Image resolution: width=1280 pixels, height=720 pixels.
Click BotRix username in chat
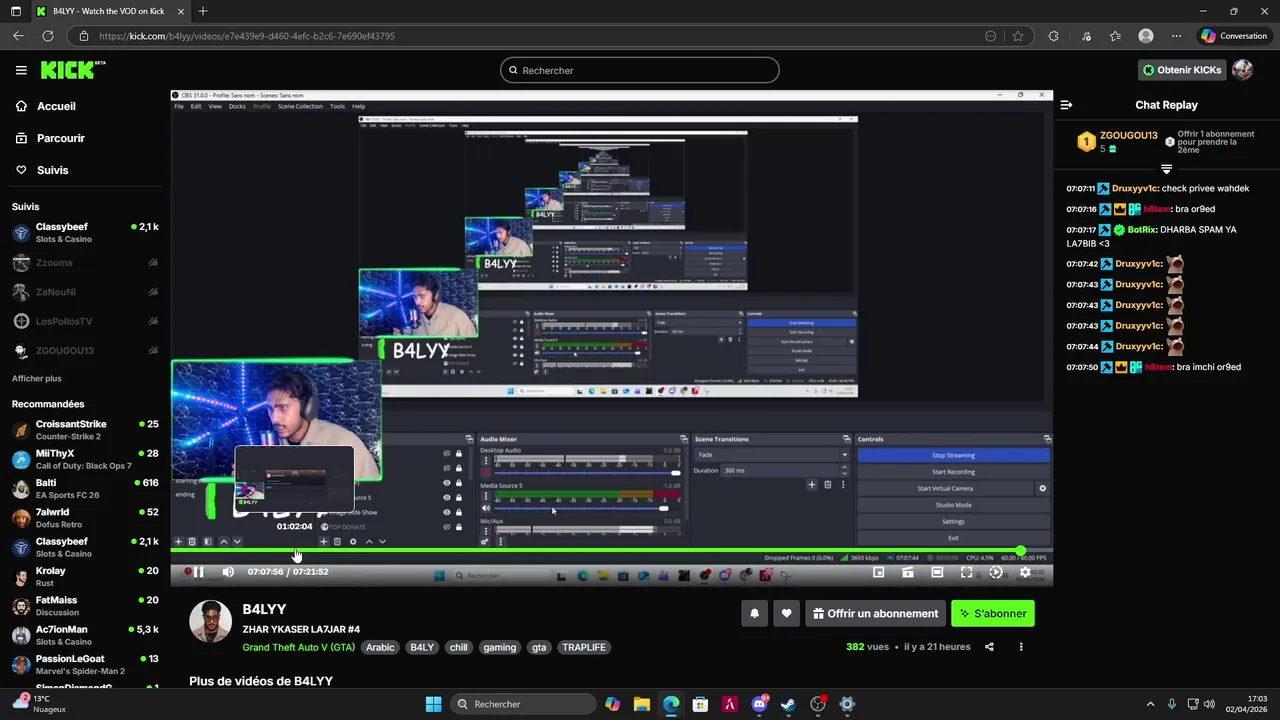click(x=1143, y=229)
